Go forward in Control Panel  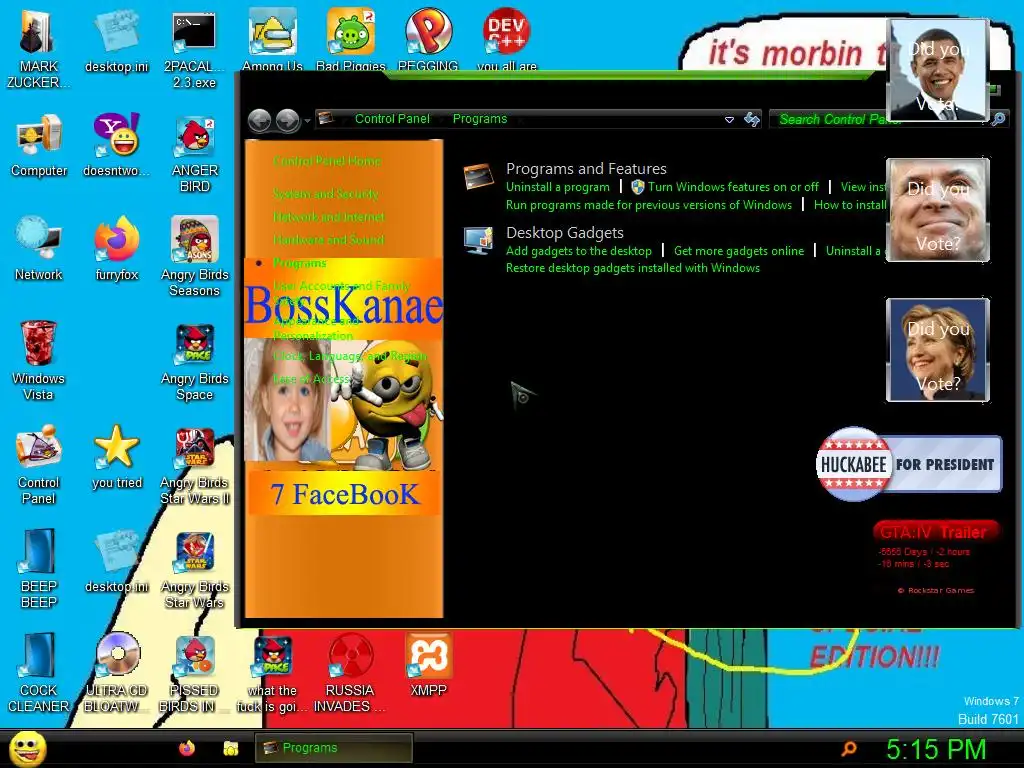(287, 120)
